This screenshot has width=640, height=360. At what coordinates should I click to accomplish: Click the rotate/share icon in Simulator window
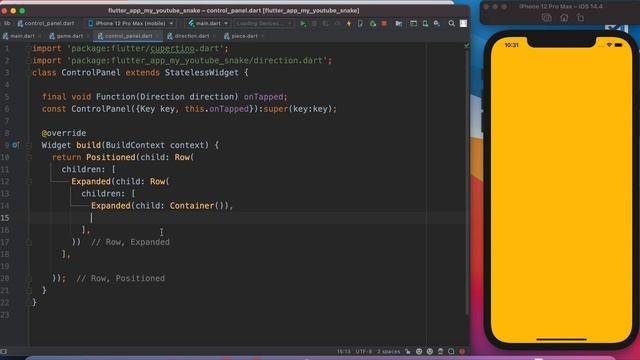(580, 18)
